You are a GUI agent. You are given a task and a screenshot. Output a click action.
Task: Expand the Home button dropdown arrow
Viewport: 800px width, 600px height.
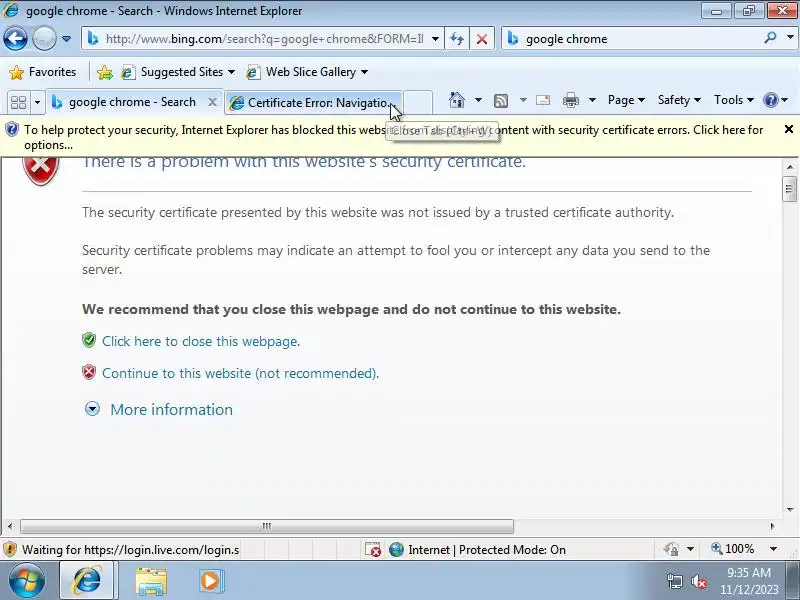click(x=478, y=100)
